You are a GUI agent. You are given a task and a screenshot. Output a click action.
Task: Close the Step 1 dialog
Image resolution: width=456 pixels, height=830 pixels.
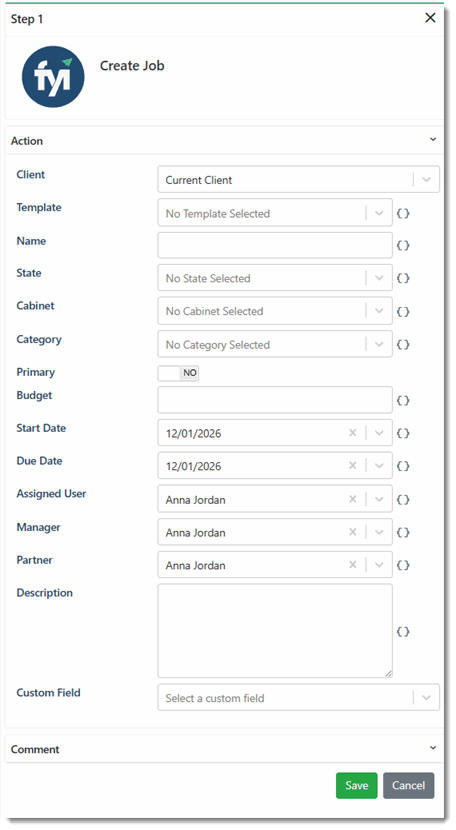(x=430, y=18)
